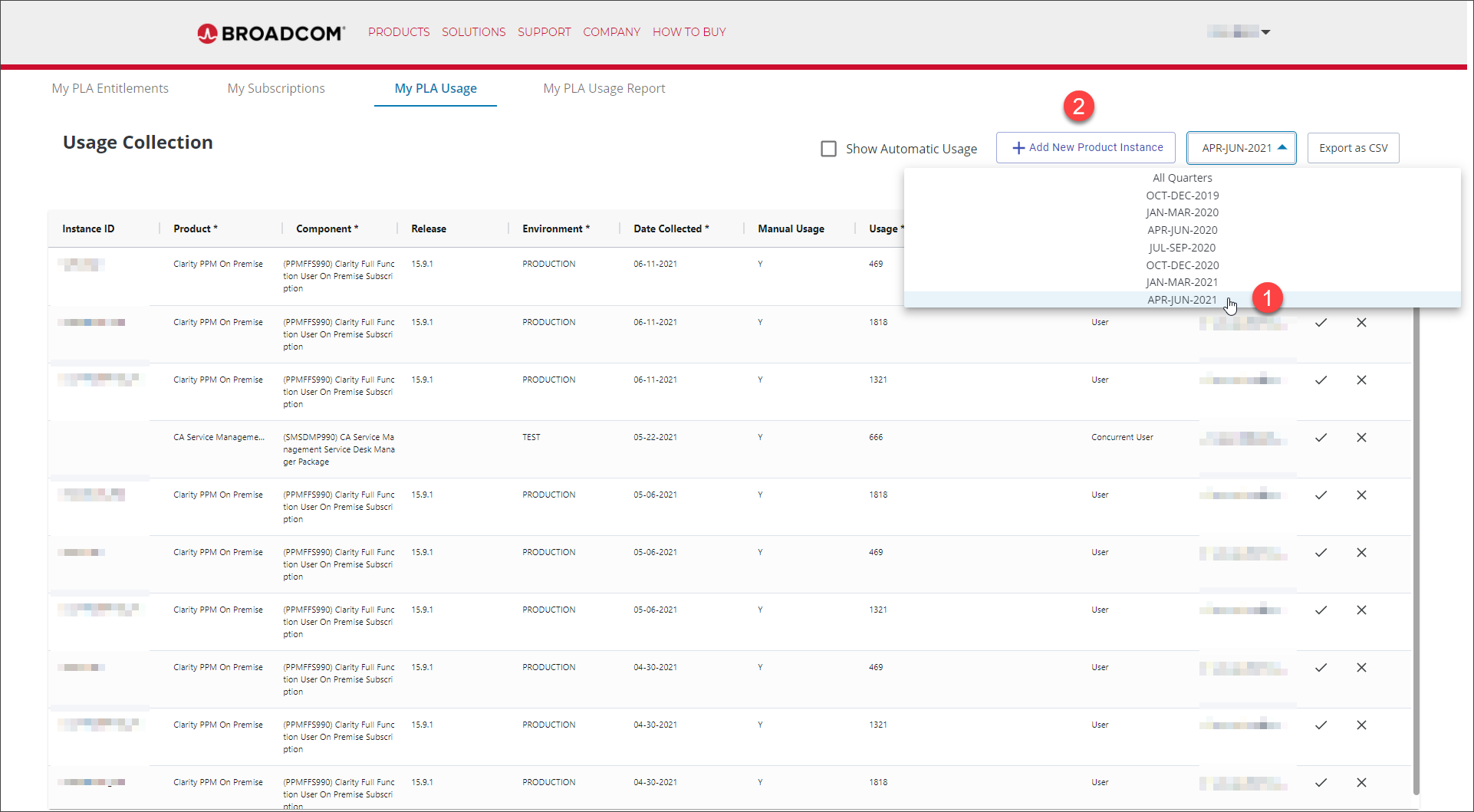Delete the 1321 usage row dated 06-11-2021
Screen dimensions: 1474x812
pyautogui.click(x=1361, y=380)
